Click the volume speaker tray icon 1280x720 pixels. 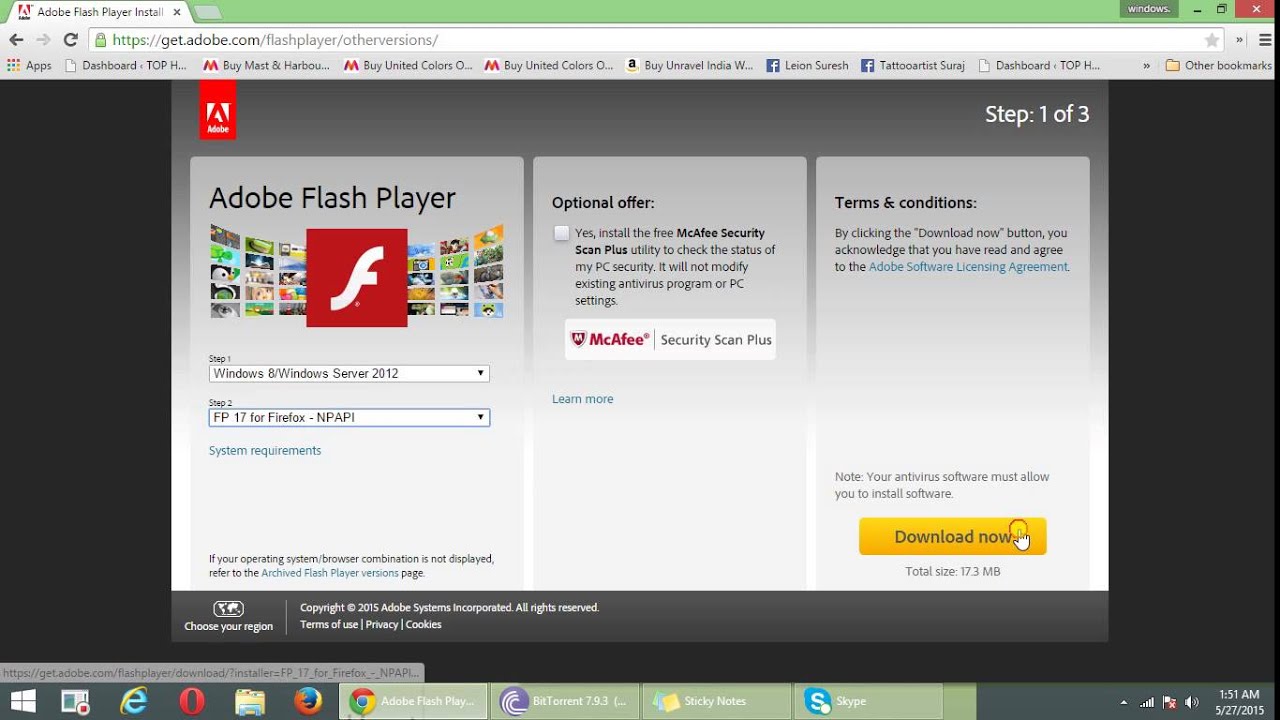point(1191,702)
